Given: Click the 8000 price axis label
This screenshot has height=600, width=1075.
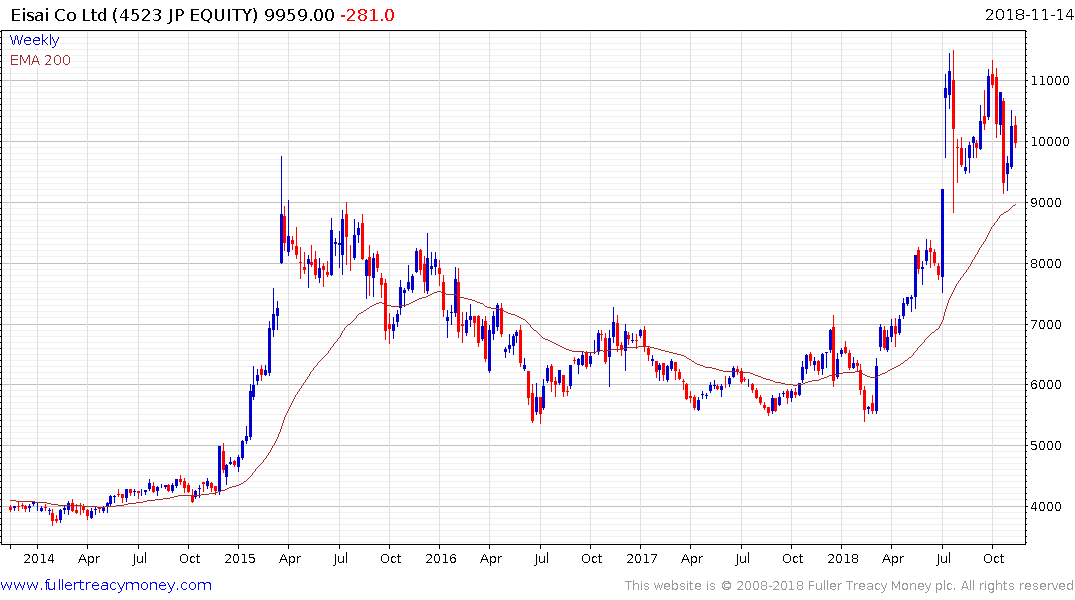Looking at the screenshot, I should pyautogui.click(x=1047, y=263).
